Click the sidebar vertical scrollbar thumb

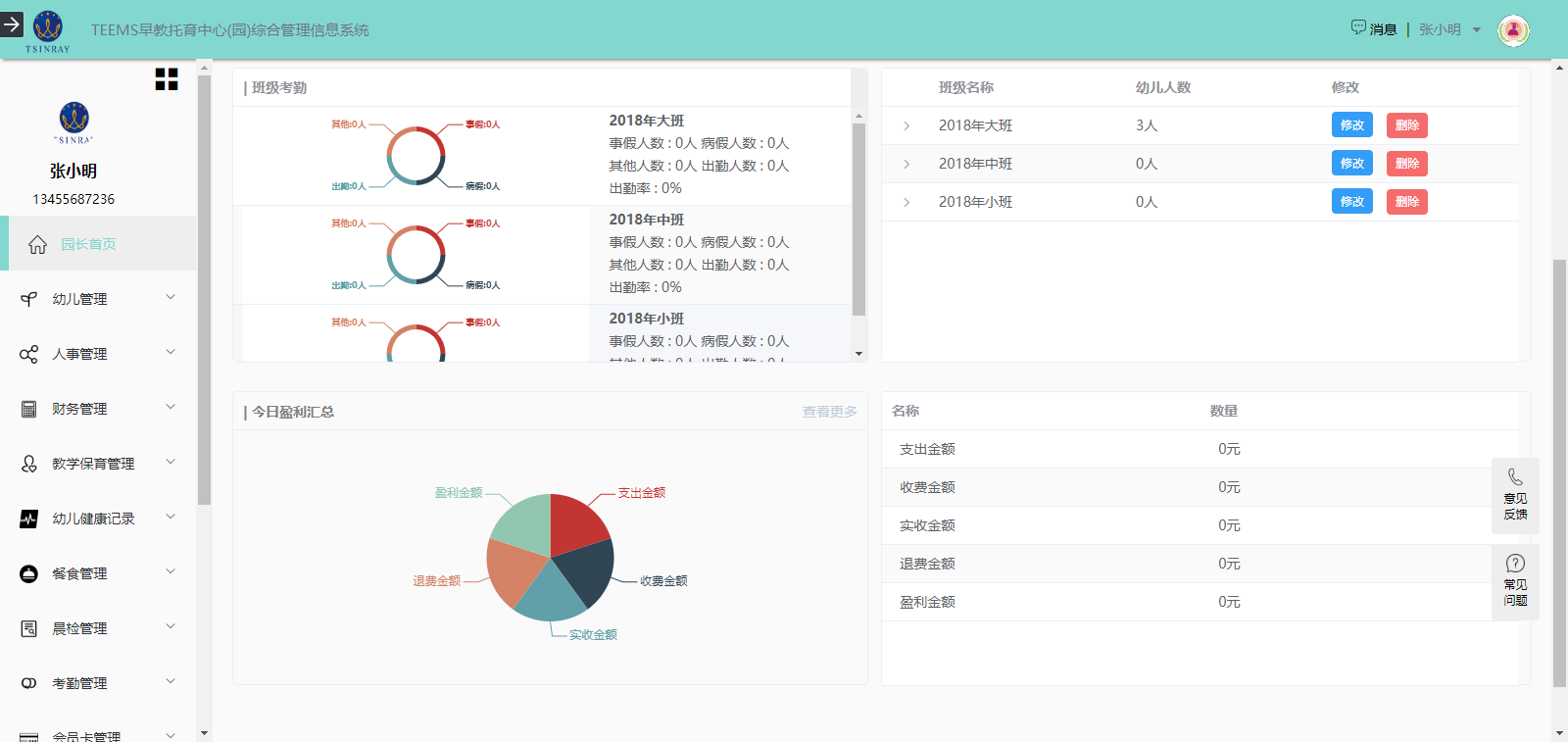[205, 289]
